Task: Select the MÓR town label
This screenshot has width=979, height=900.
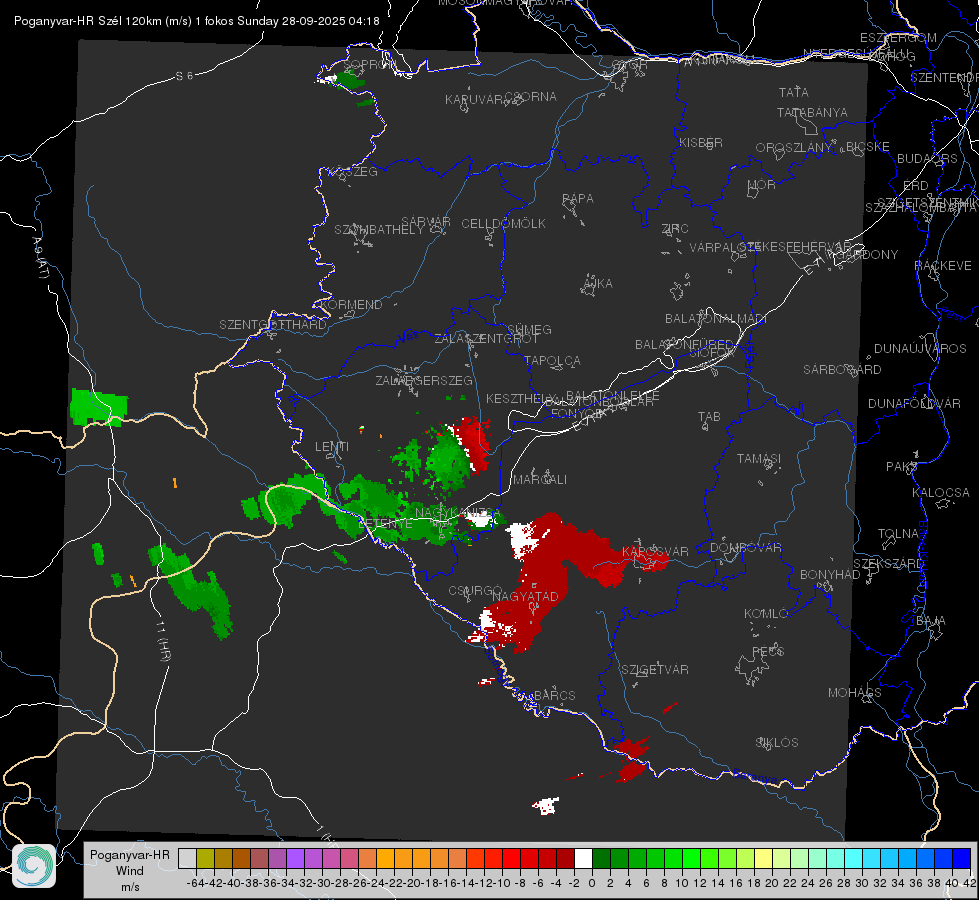Action: [762, 184]
